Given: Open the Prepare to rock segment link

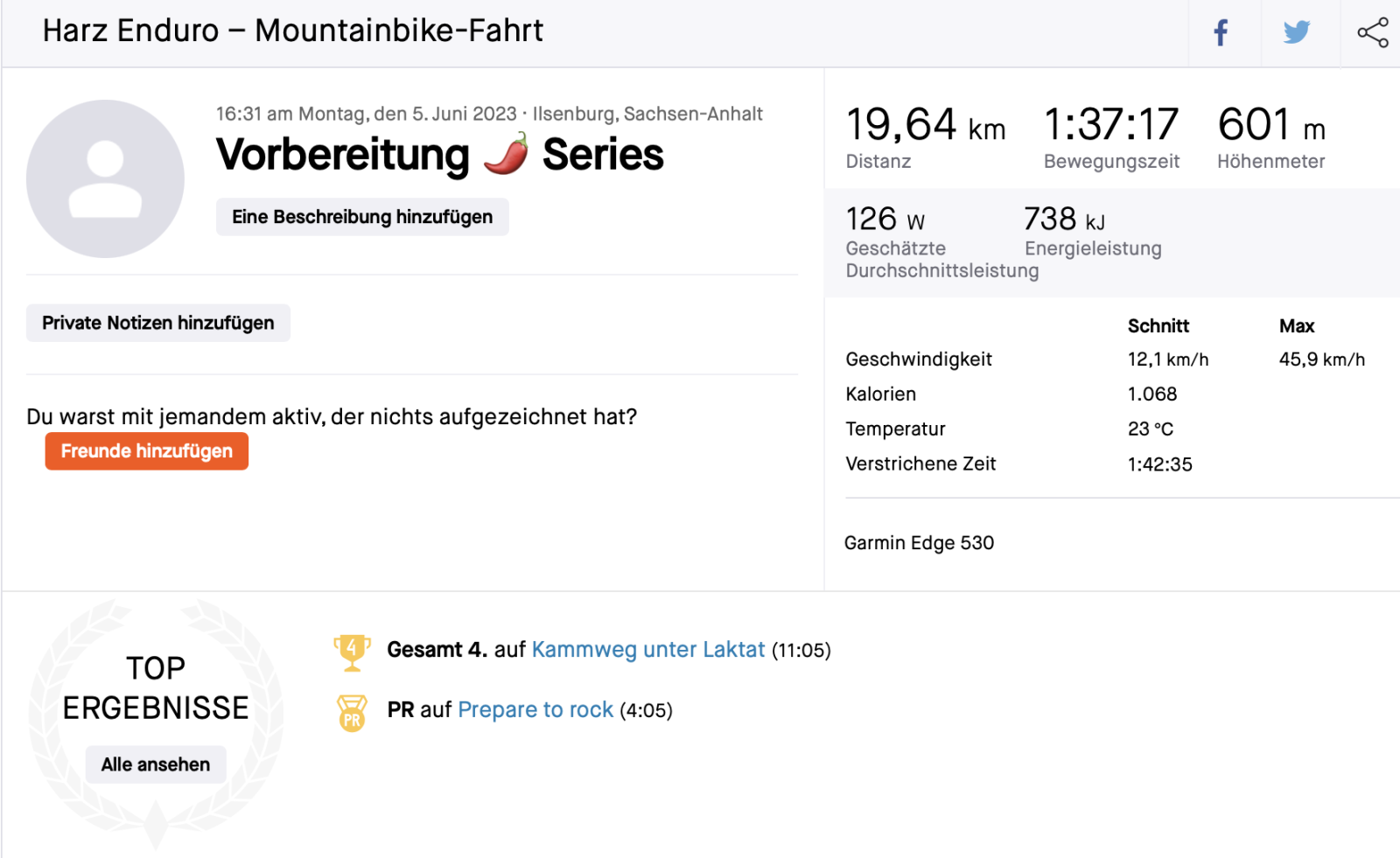Looking at the screenshot, I should [535, 709].
